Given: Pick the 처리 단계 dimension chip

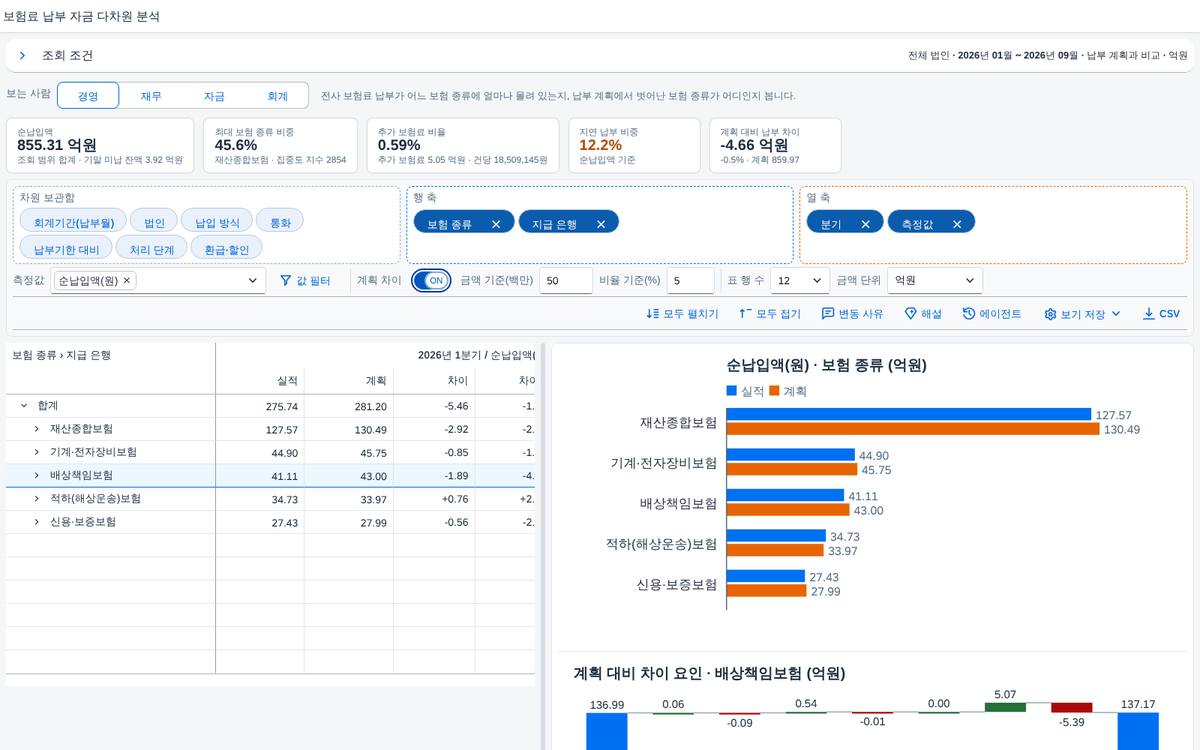Looking at the screenshot, I should tap(151, 249).
